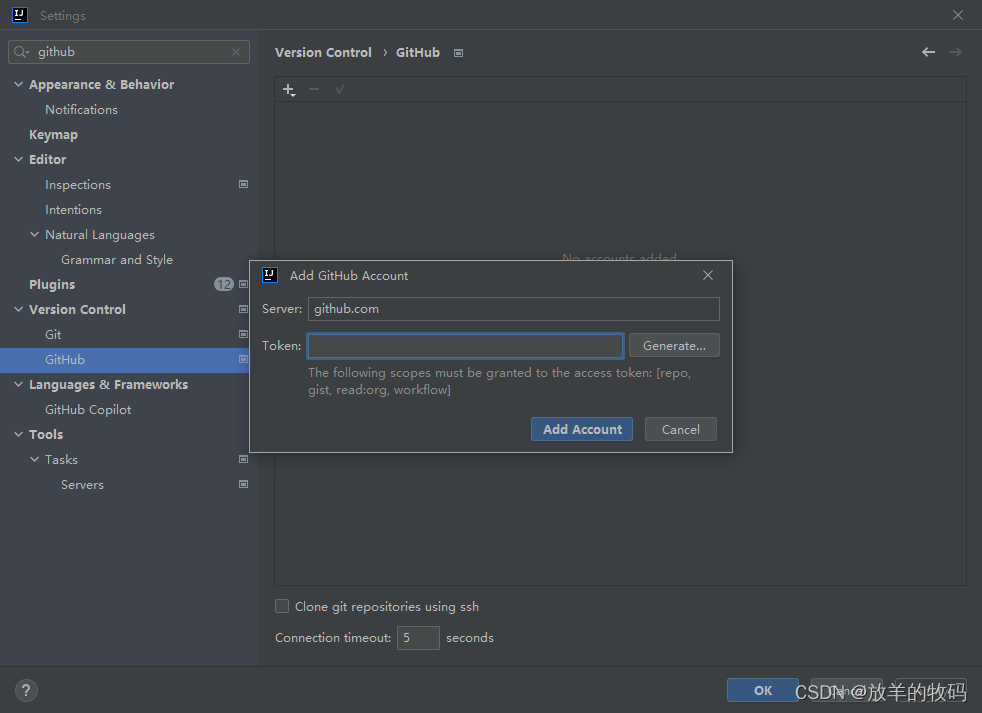The height and width of the screenshot is (713, 982).
Task: Collapse the Editor section
Action: coord(18,159)
